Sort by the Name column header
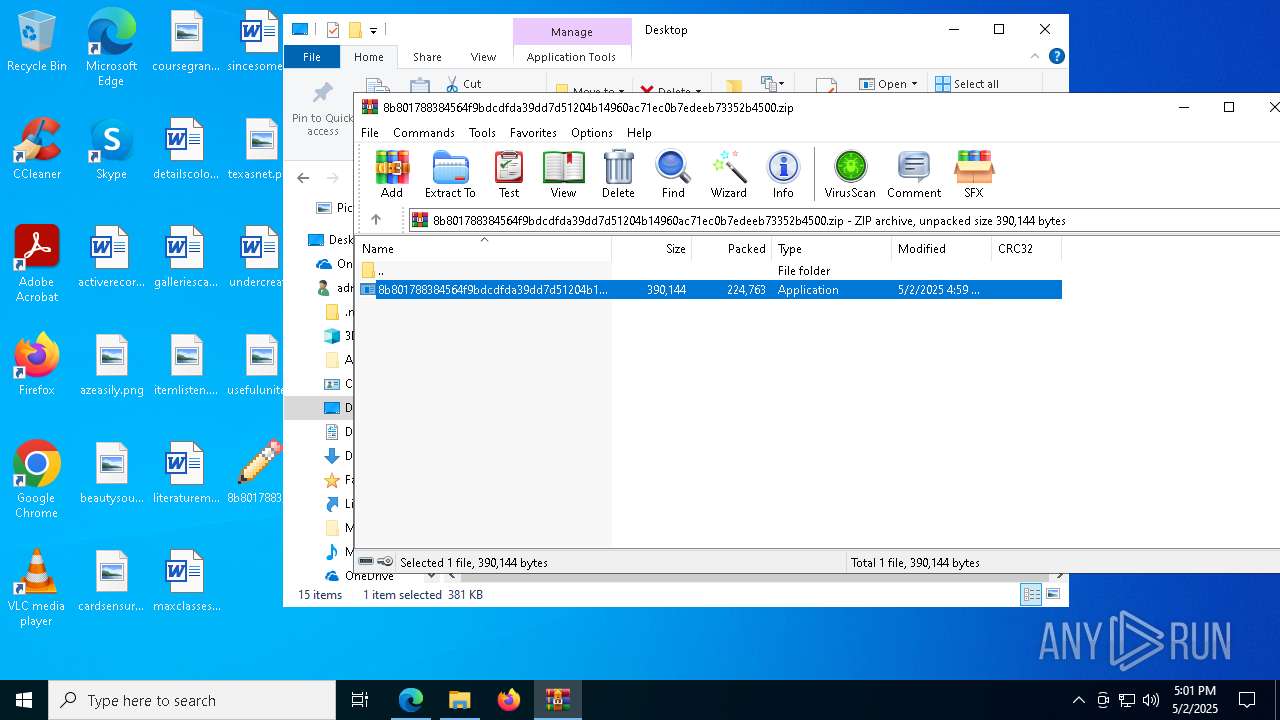The image size is (1280, 720). point(484,248)
